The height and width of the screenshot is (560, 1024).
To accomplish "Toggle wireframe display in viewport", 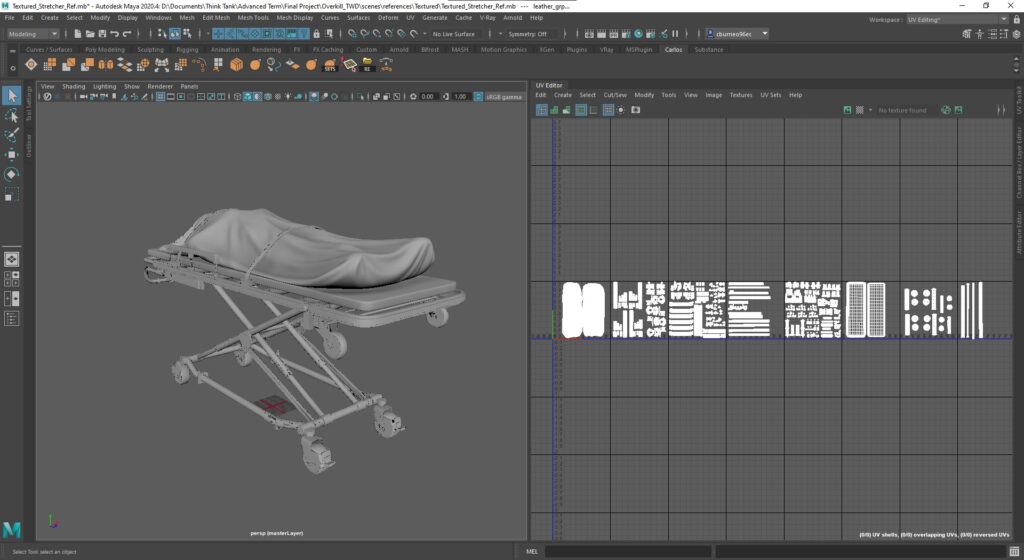I will [237, 97].
